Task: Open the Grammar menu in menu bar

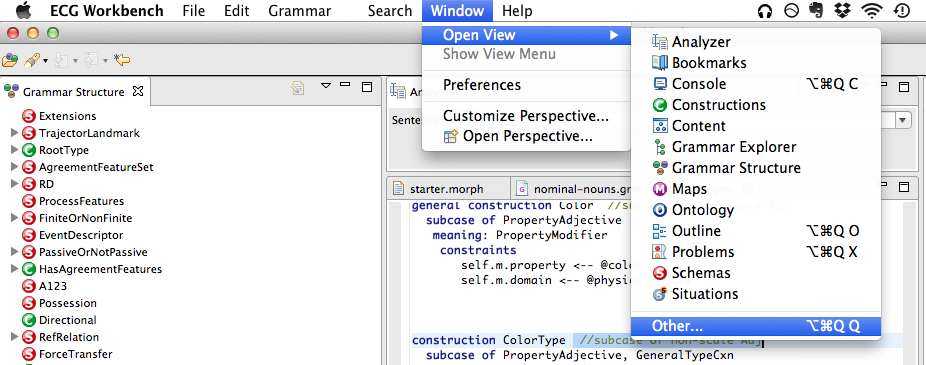Action: (299, 11)
